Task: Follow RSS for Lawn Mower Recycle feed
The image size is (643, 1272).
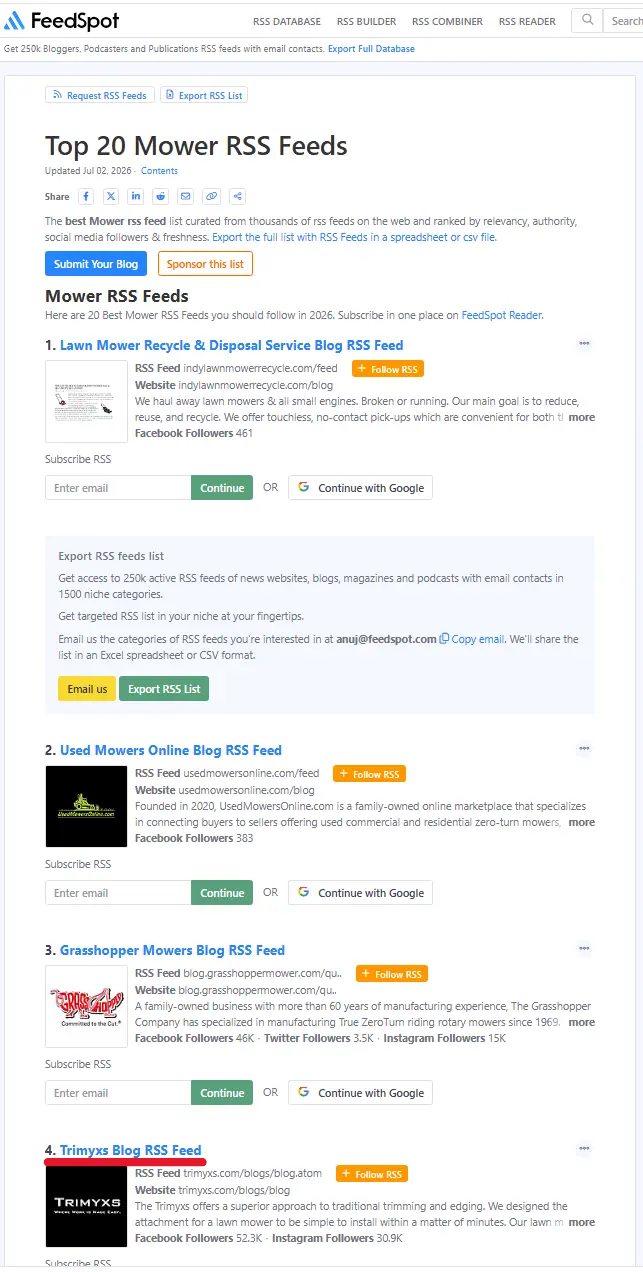Action: click(388, 369)
